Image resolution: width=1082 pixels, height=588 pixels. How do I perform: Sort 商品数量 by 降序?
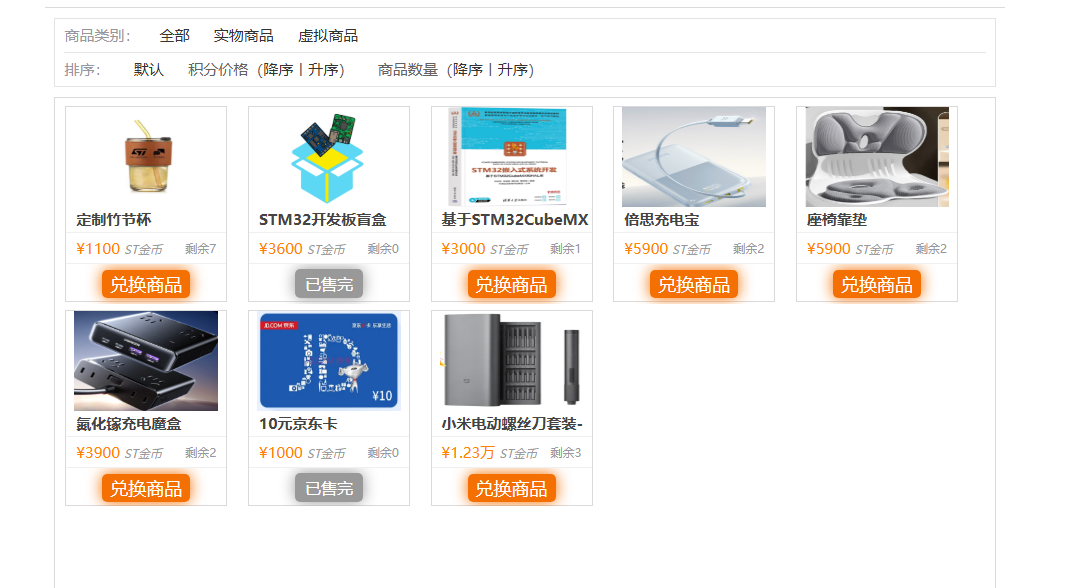pyautogui.click(x=468, y=70)
